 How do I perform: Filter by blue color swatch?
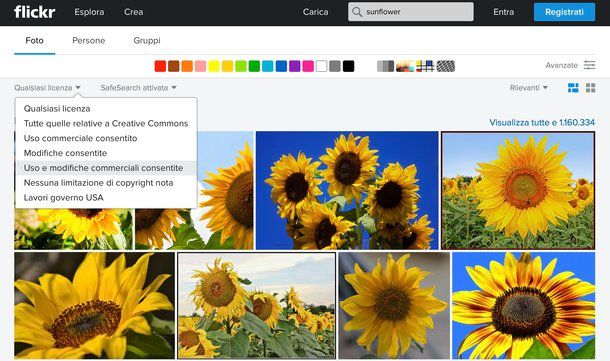pyautogui.click(x=281, y=66)
